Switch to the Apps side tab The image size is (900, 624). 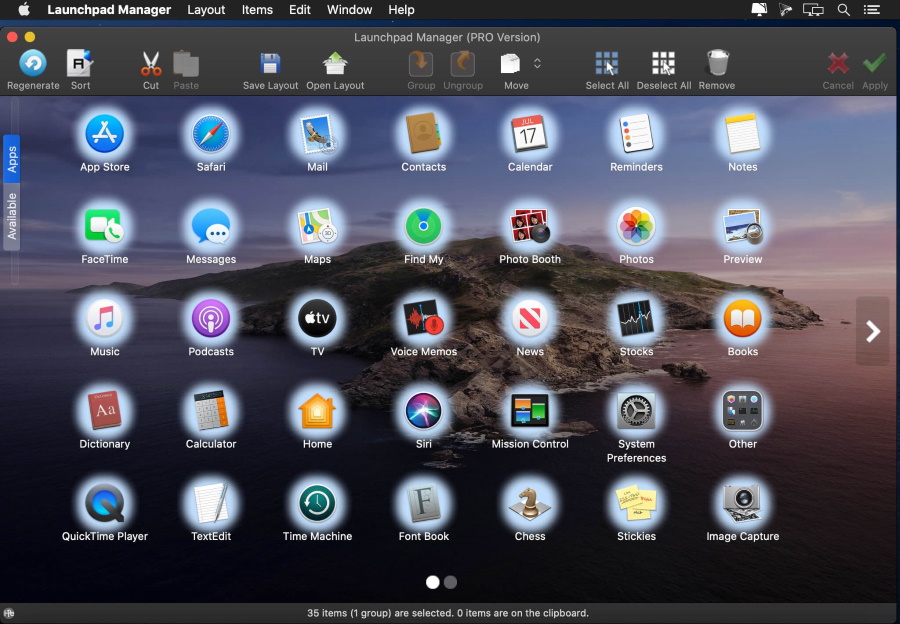tap(11, 159)
